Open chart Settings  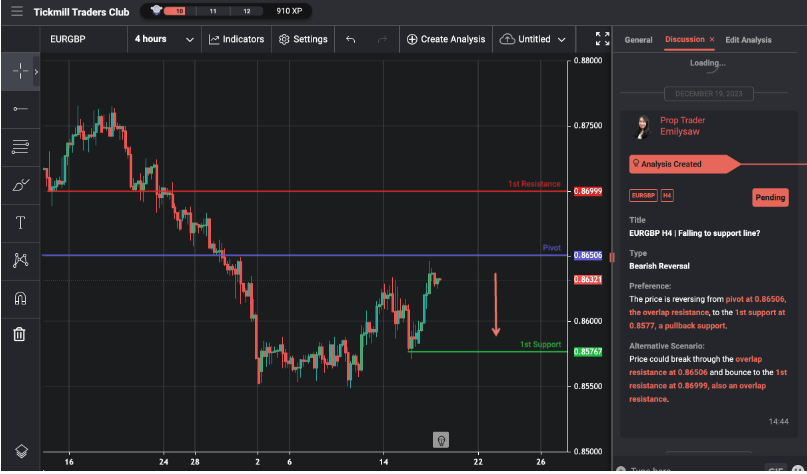303,39
